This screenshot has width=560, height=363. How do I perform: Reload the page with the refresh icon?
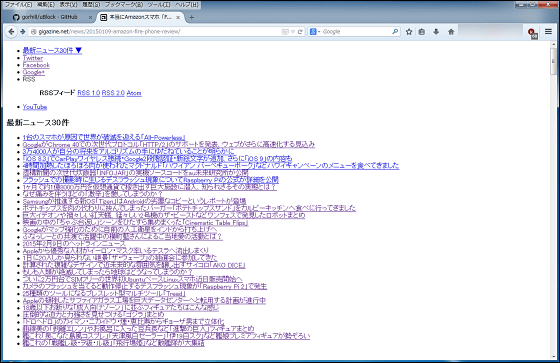(300, 32)
